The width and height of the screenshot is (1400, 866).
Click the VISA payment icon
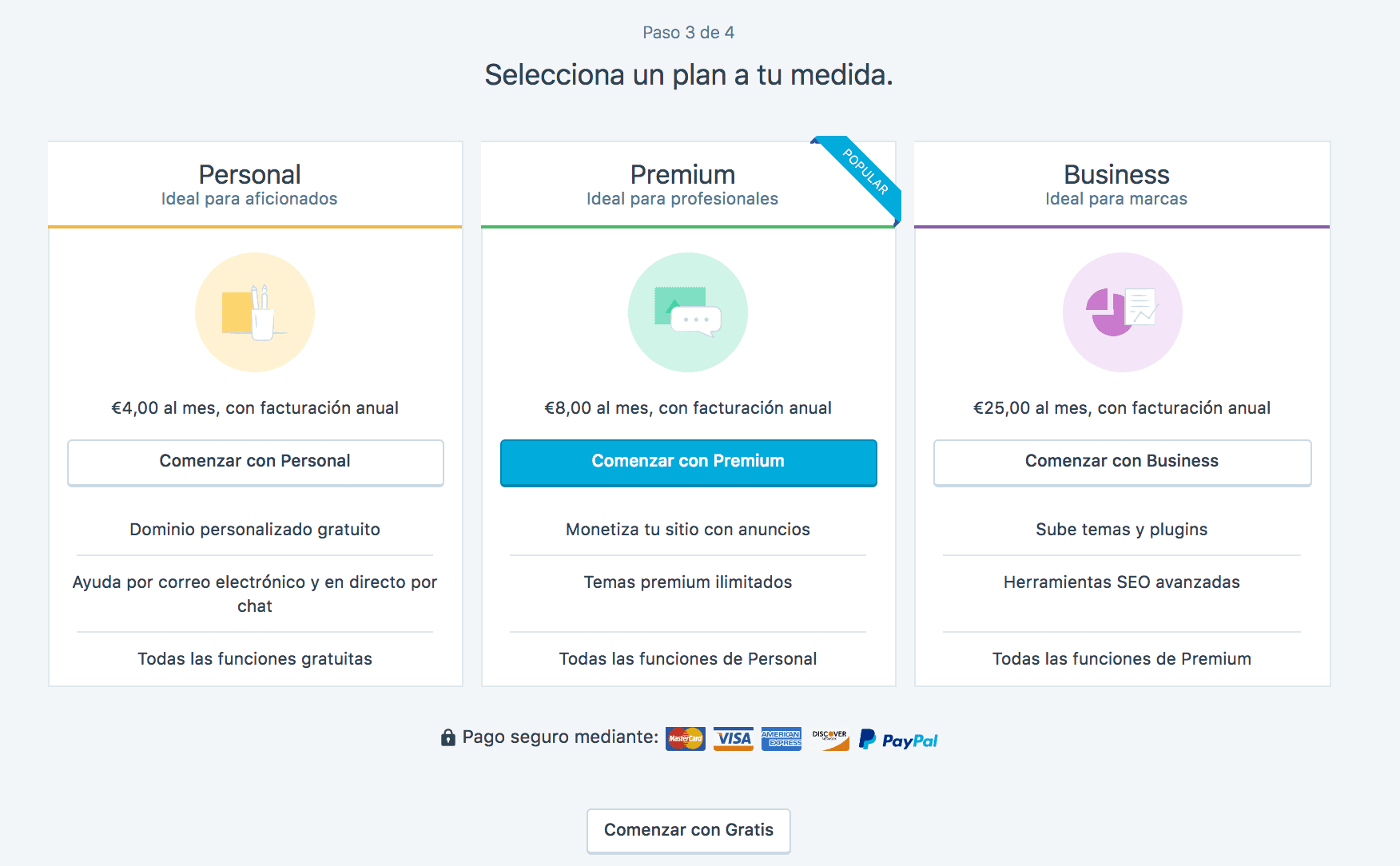(x=734, y=739)
